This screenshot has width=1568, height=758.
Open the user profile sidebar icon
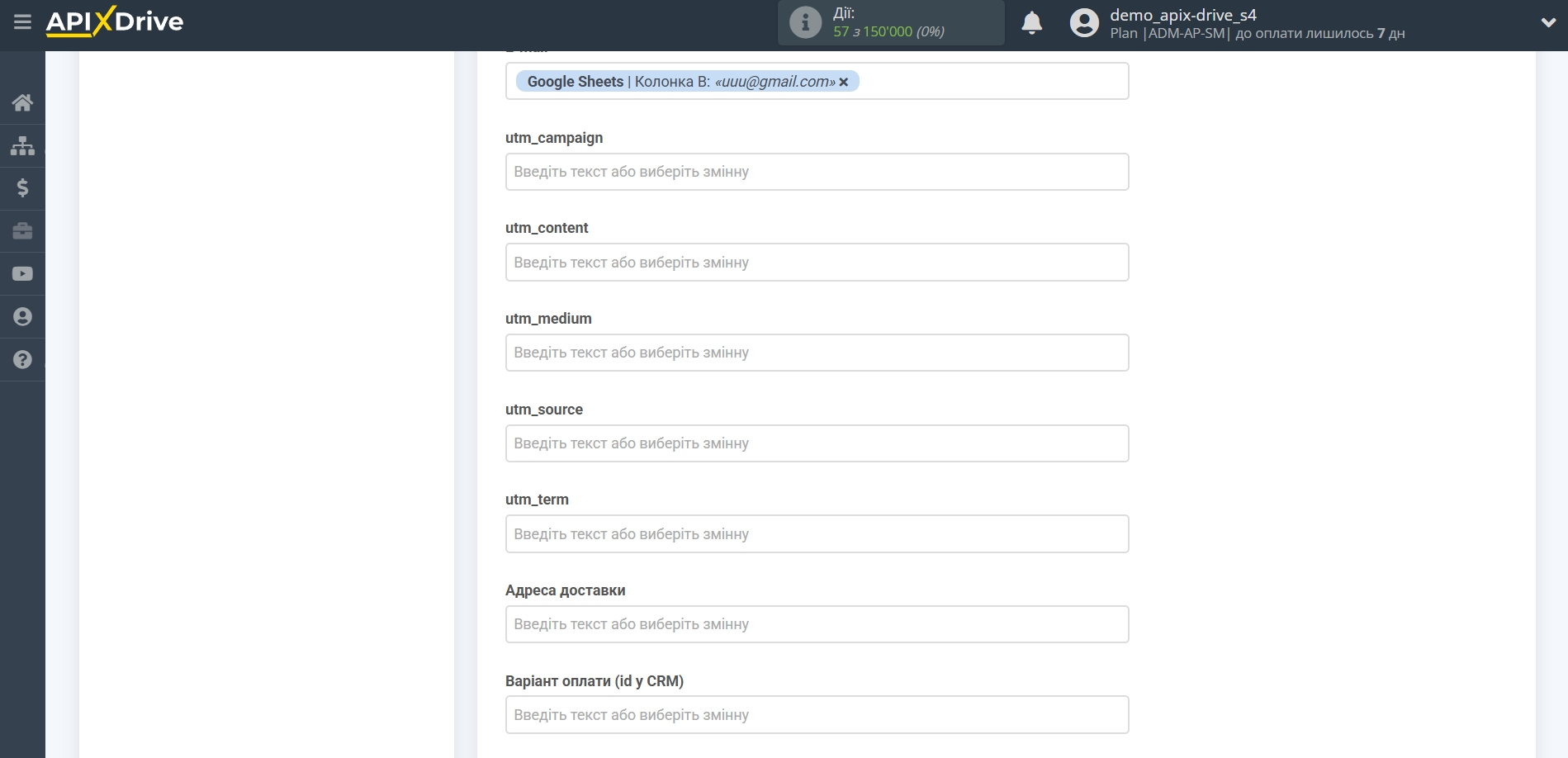(22, 317)
